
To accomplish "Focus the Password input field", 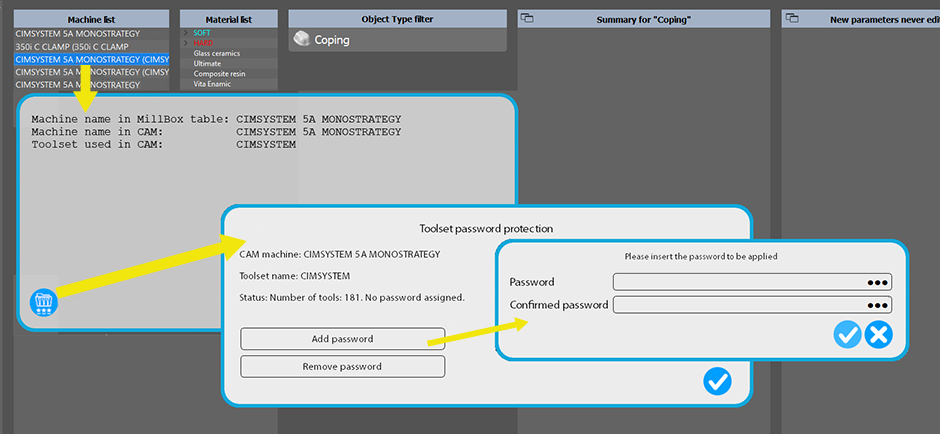I will pos(752,282).
